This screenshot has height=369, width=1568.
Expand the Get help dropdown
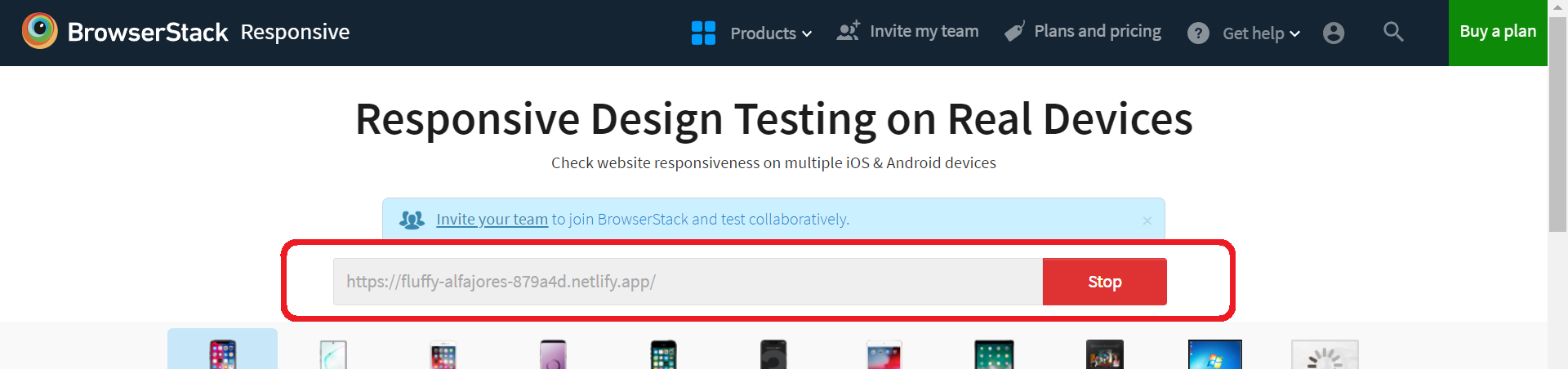[x=1261, y=33]
